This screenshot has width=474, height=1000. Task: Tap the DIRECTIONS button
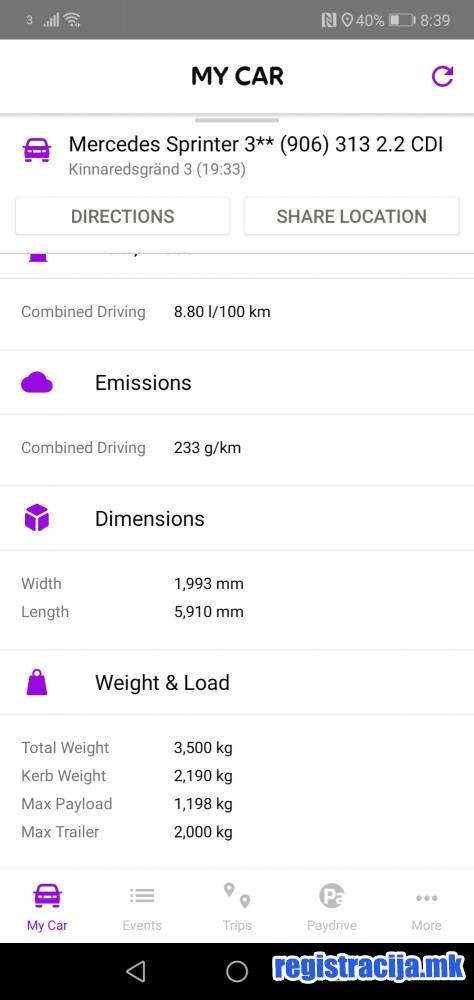(122, 216)
